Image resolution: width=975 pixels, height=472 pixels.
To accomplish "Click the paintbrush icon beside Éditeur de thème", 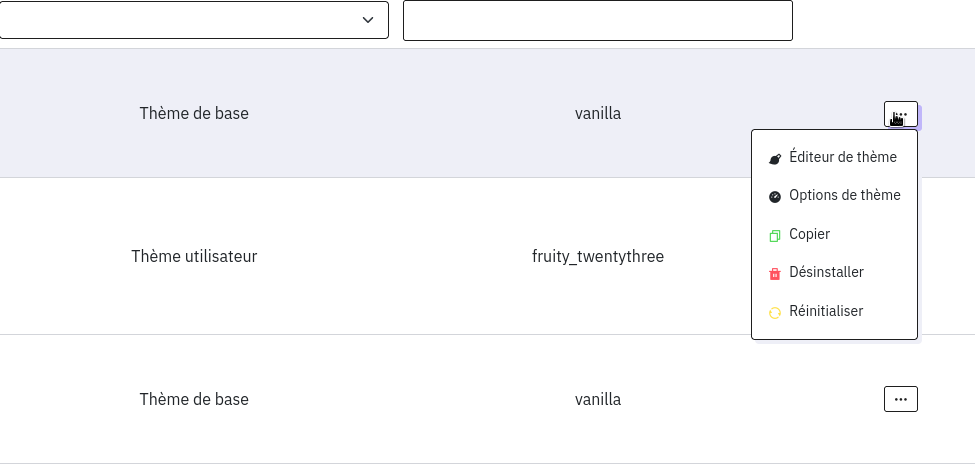I will coord(774,159).
